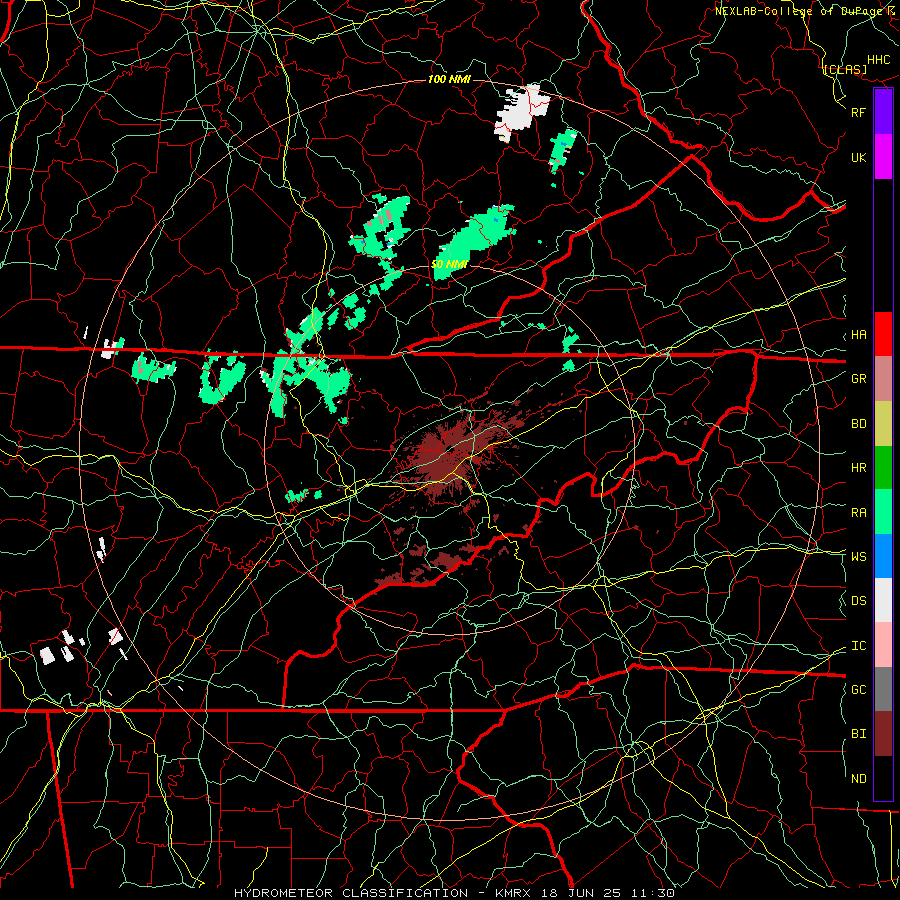Click the UK legend label text
Screen dimensions: 900x900
click(858, 157)
